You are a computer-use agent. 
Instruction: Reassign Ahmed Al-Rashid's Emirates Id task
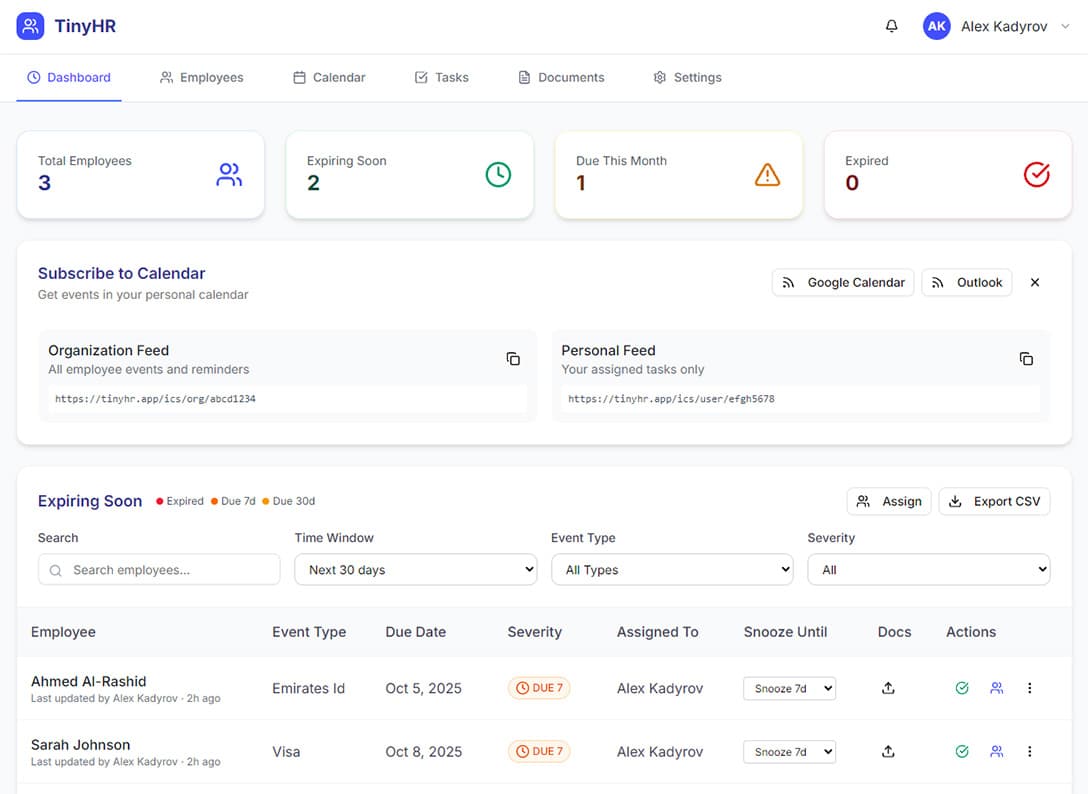pyautogui.click(x=996, y=688)
